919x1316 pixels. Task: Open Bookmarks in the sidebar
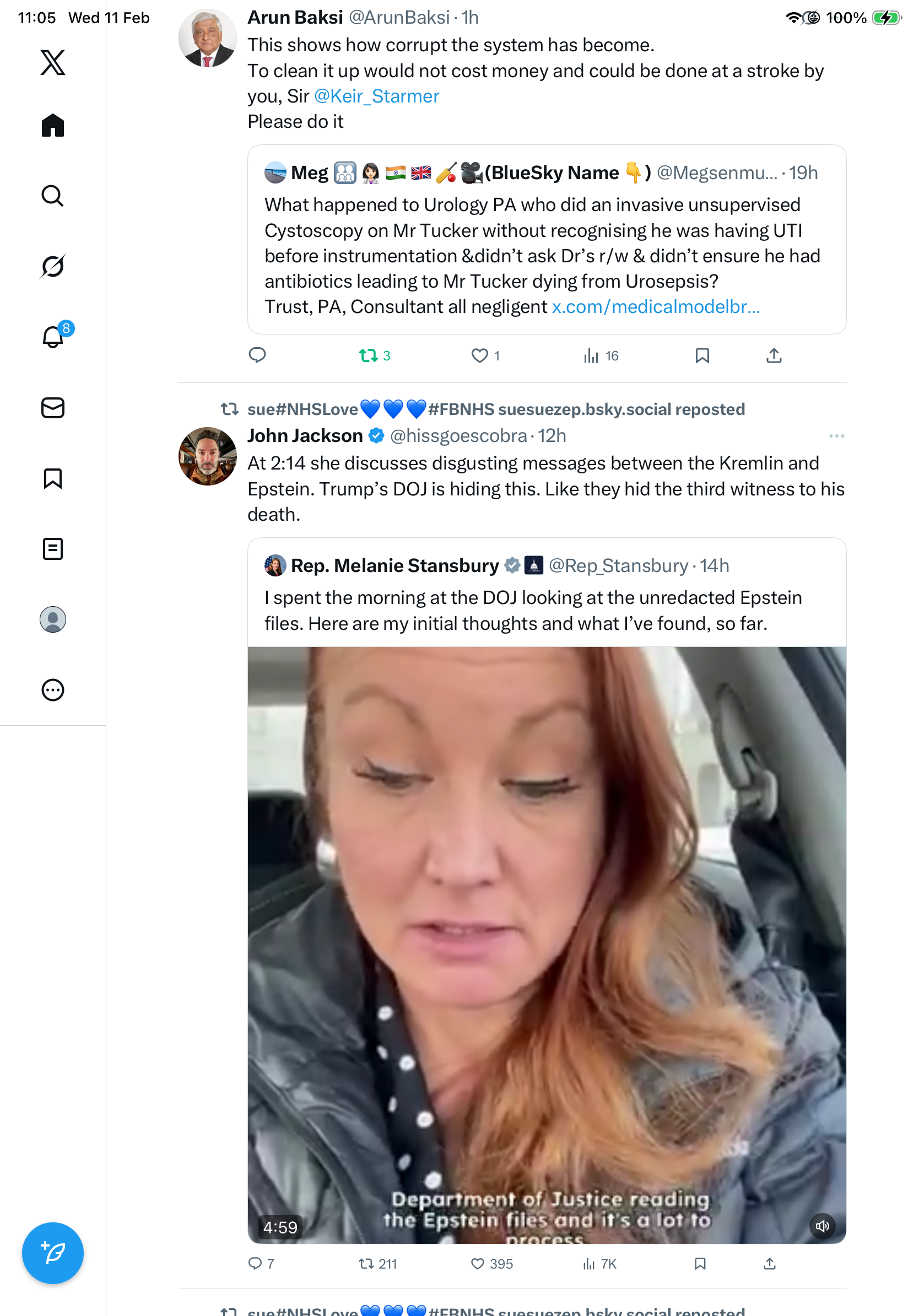coord(53,478)
